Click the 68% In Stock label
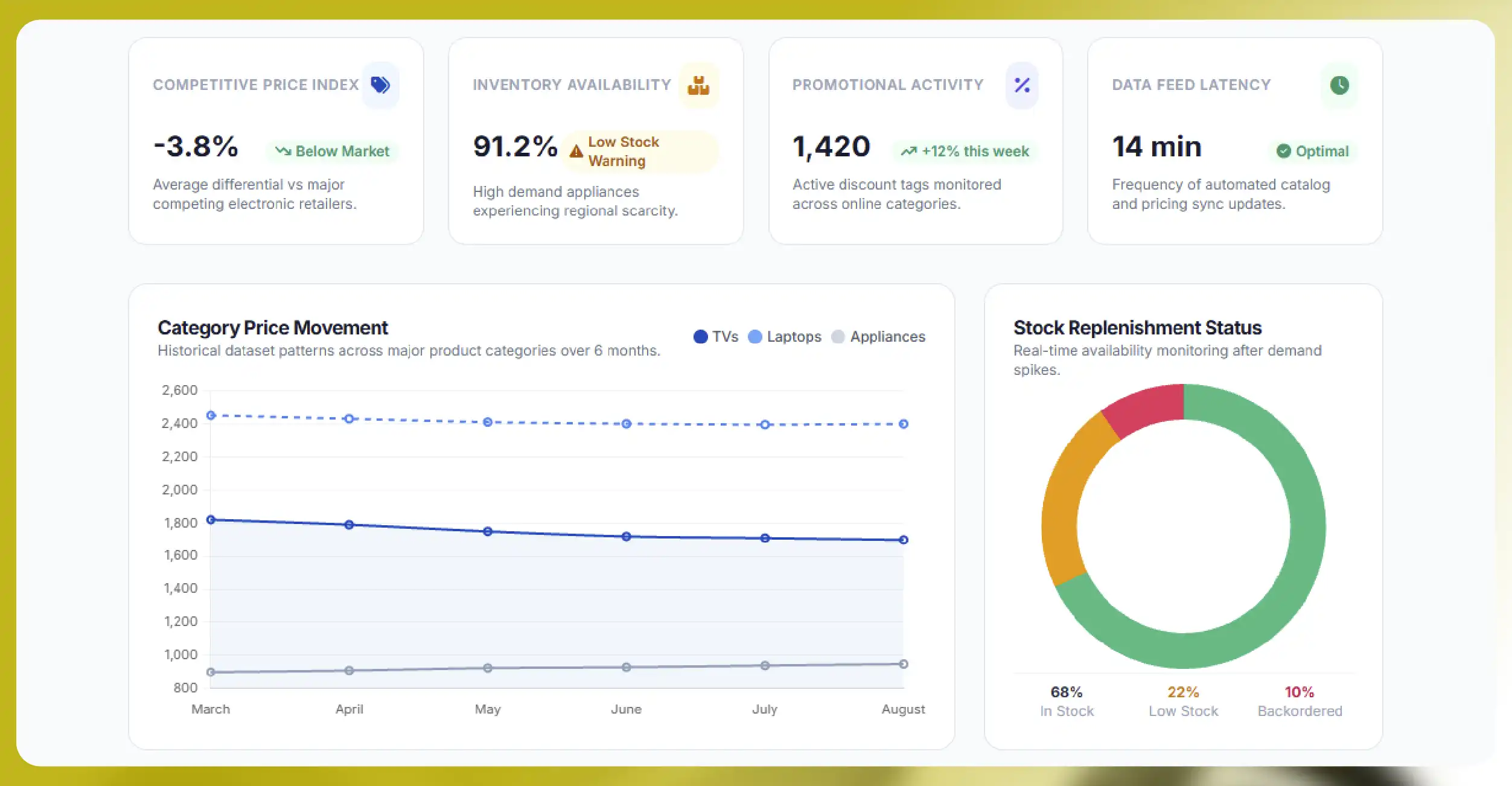The width and height of the screenshot is (1512, 786). 1067,701
